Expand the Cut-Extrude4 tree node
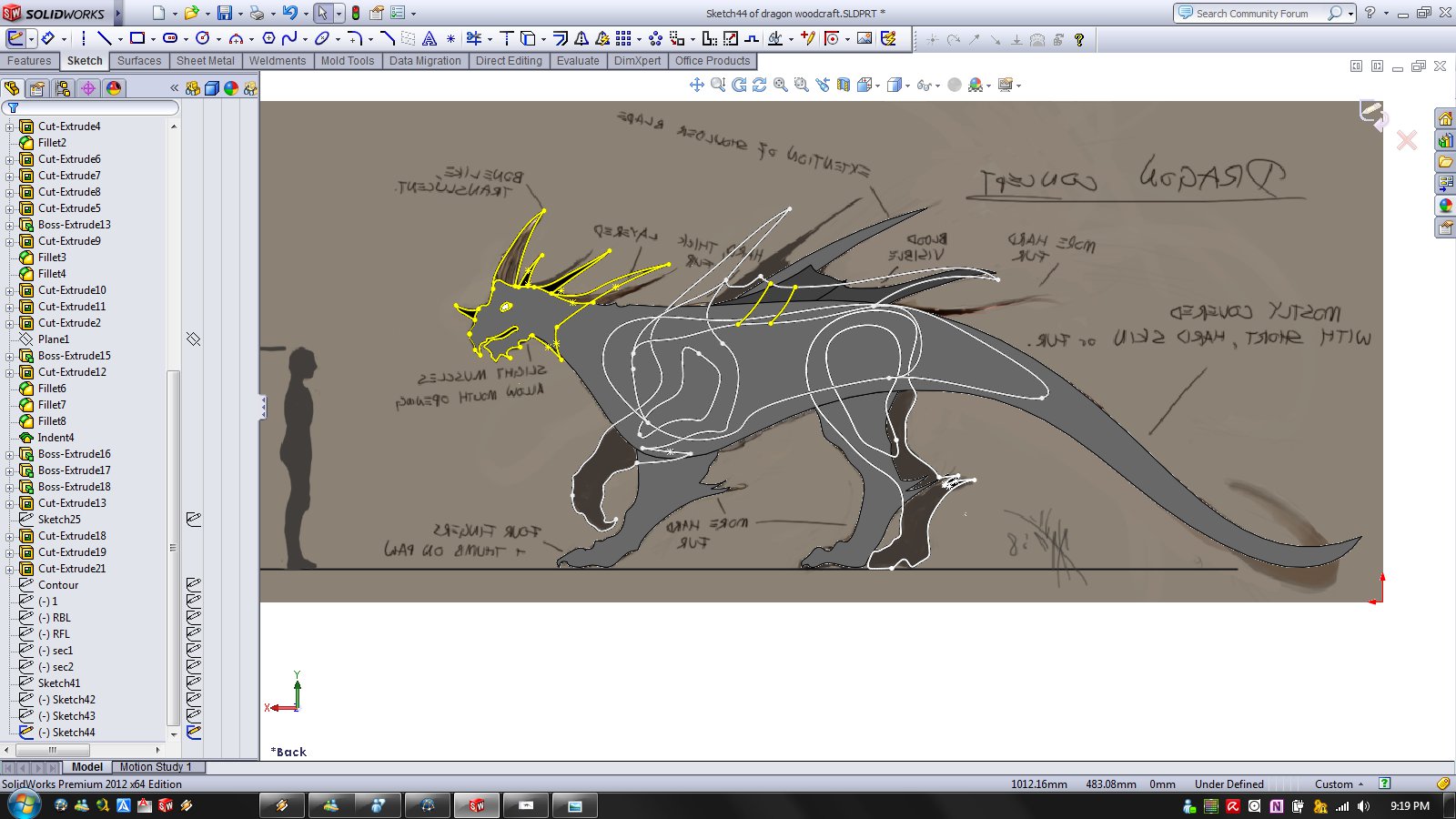The image size is (1456, 819). 10,126
